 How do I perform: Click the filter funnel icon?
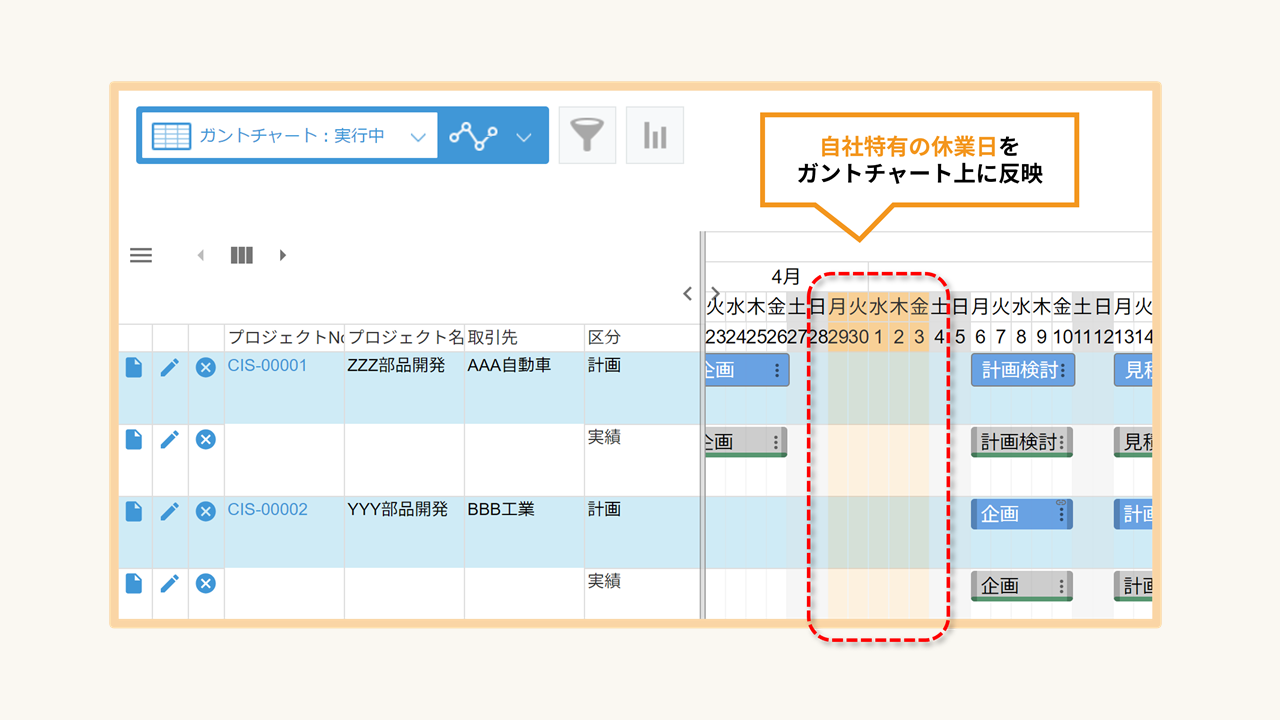coord(587,135)
